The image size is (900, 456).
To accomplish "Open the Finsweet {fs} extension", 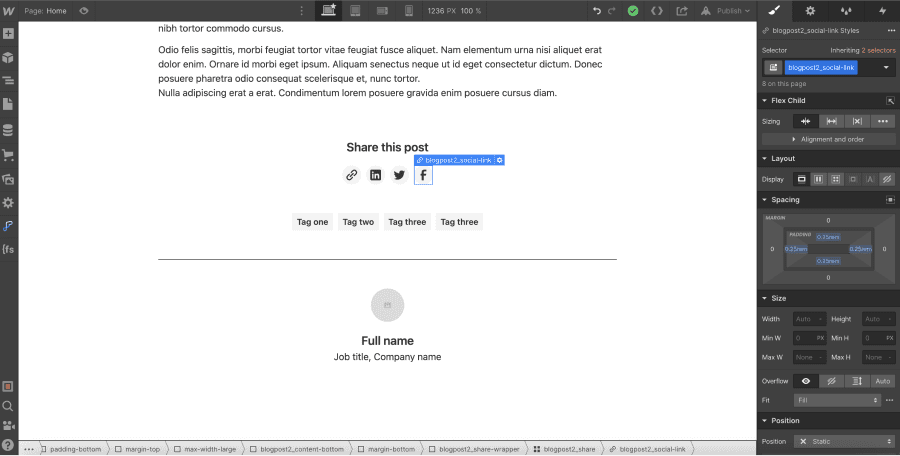I will pyautogui.click(x=8, y=249).
